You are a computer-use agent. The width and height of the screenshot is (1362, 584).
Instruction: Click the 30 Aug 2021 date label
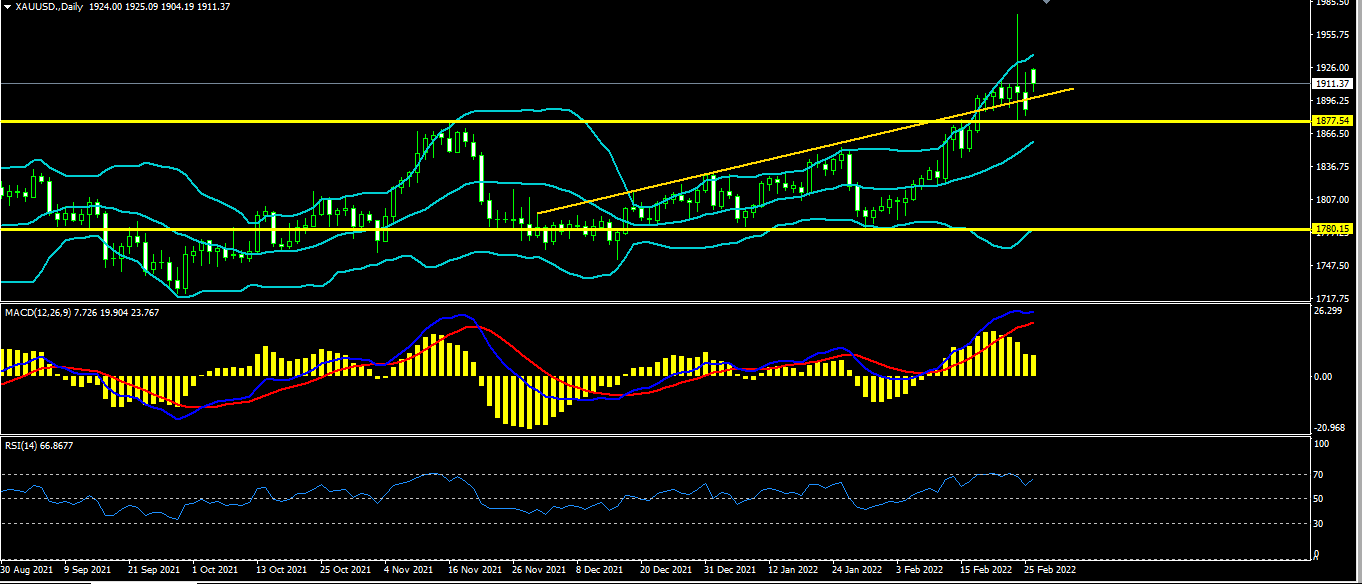(x=28, y=570)
